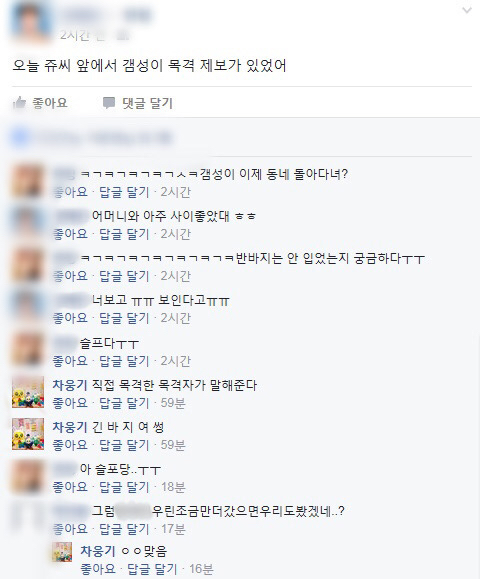Reply to the 어머니와 아주 사이좋았대 comment
This screenshot has width=480, height=579.
(124, 234)
